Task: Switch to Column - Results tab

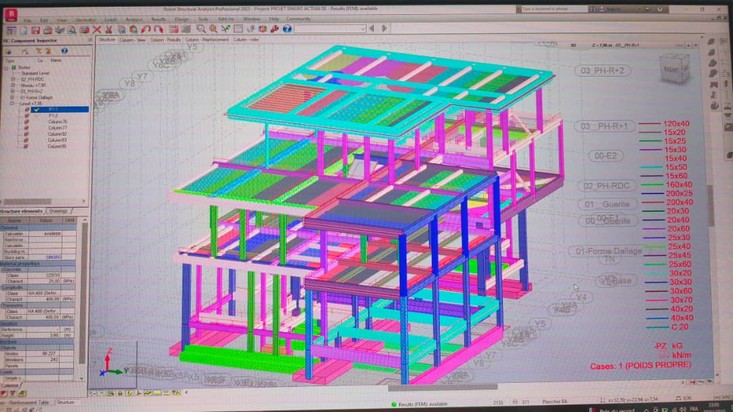Action: tap(165, 40)
